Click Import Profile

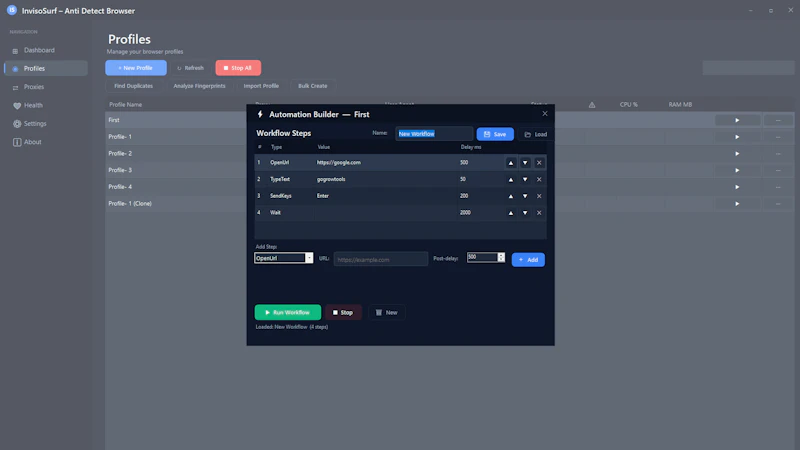coord(261,86)
